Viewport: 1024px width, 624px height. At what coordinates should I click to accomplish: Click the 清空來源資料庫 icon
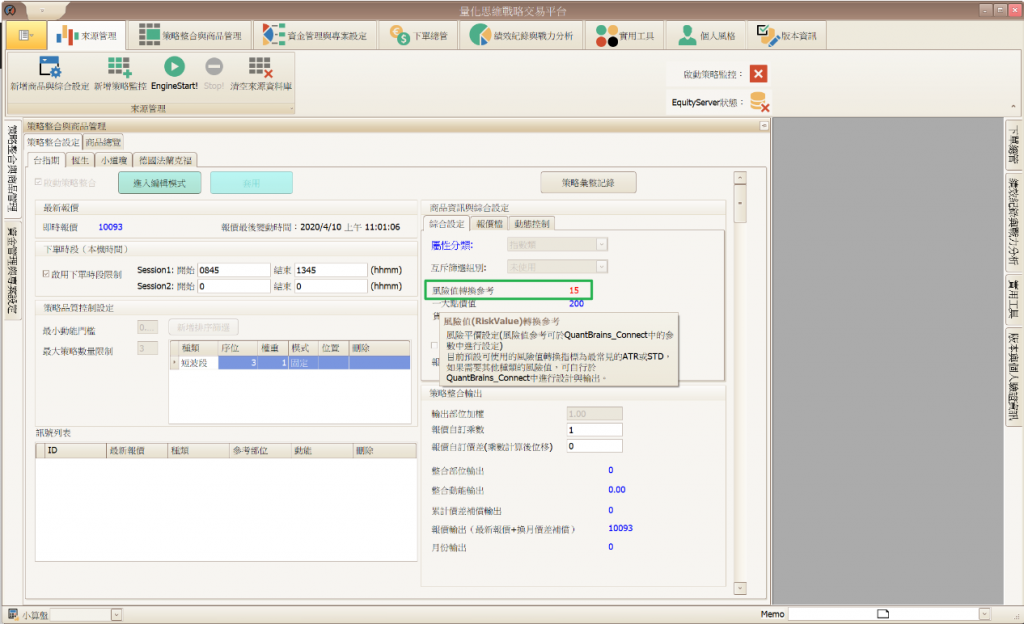260,67
